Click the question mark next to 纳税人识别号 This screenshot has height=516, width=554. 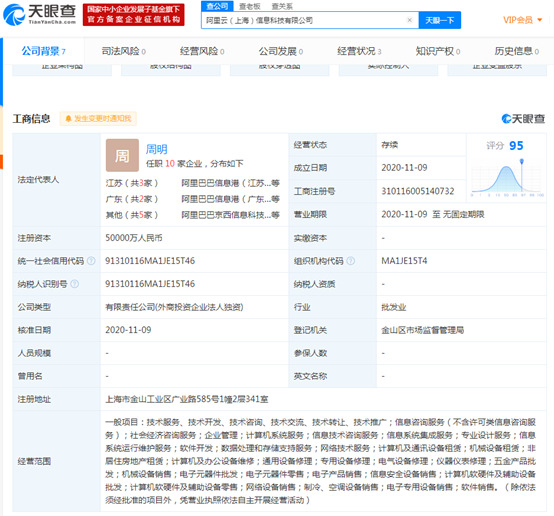click(75, 284)
